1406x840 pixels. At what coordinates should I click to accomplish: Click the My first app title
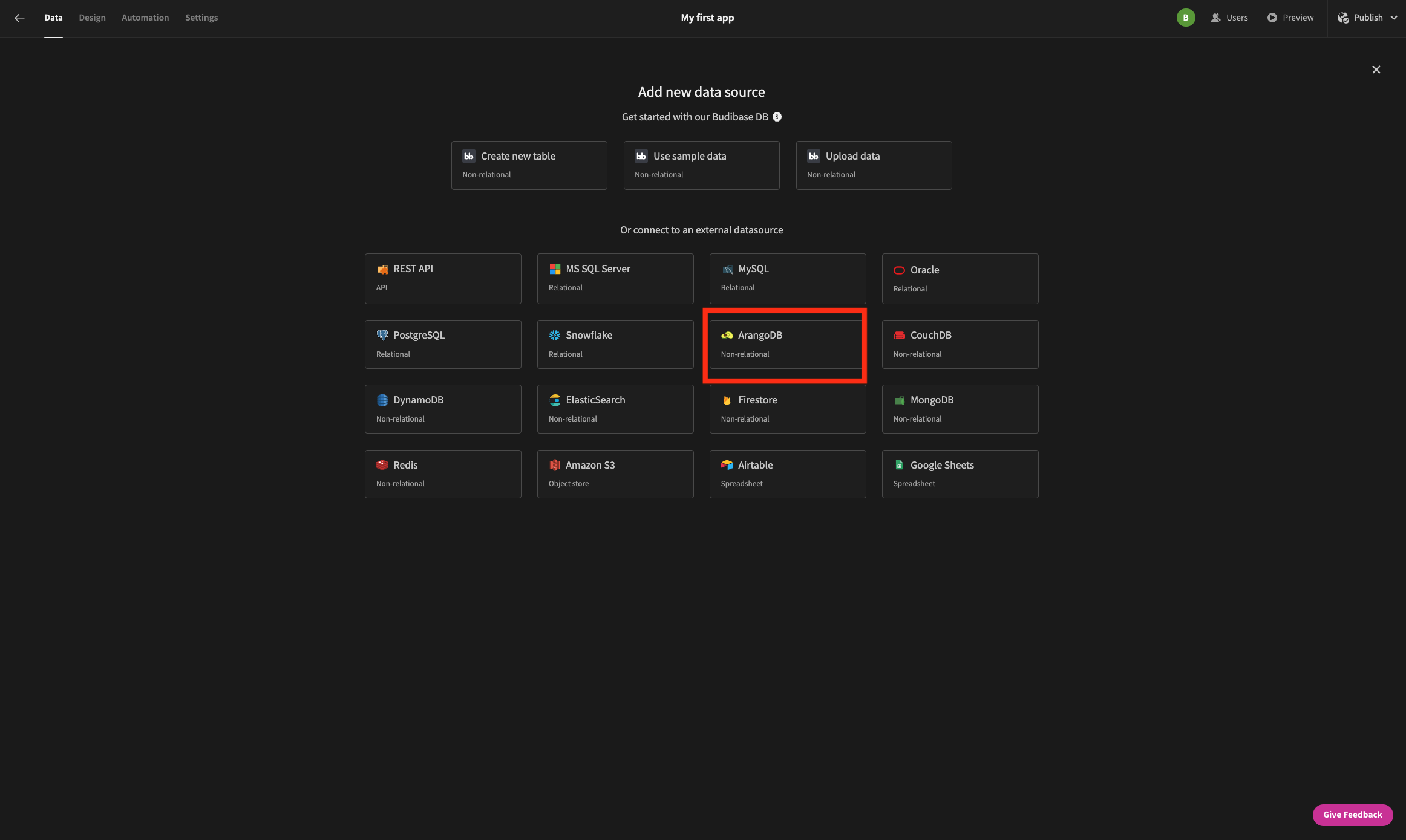point(707,18)
